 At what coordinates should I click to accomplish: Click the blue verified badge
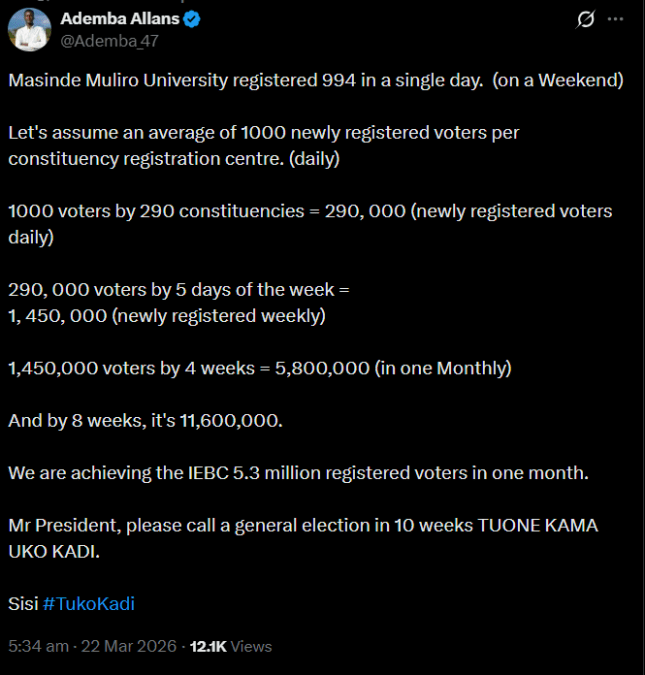(x=192, y=19)
